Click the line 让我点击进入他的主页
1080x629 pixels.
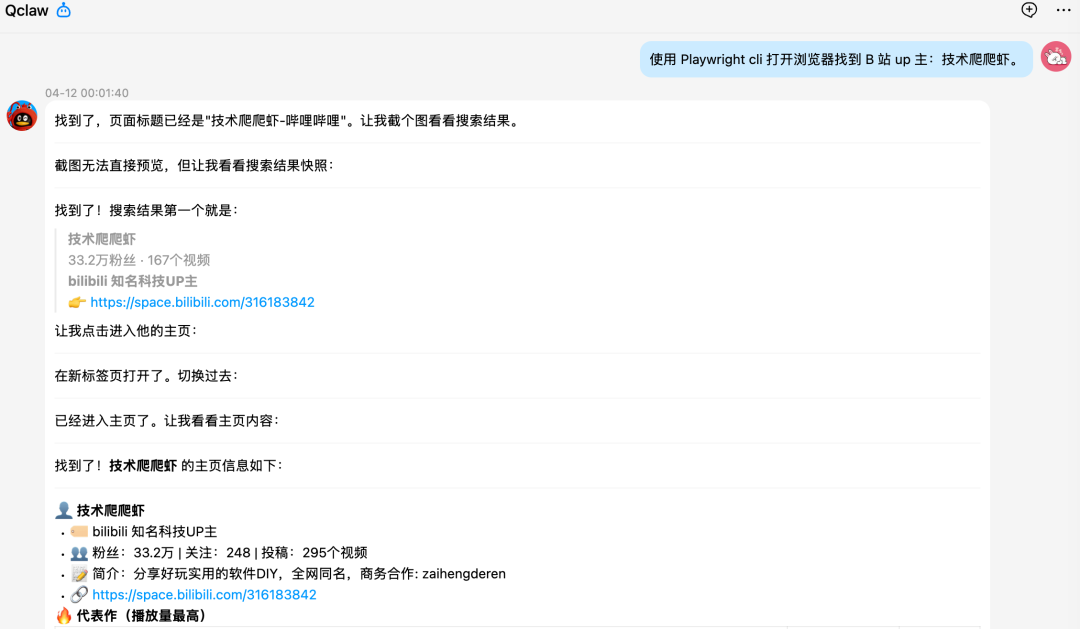(x=125, y=331)
